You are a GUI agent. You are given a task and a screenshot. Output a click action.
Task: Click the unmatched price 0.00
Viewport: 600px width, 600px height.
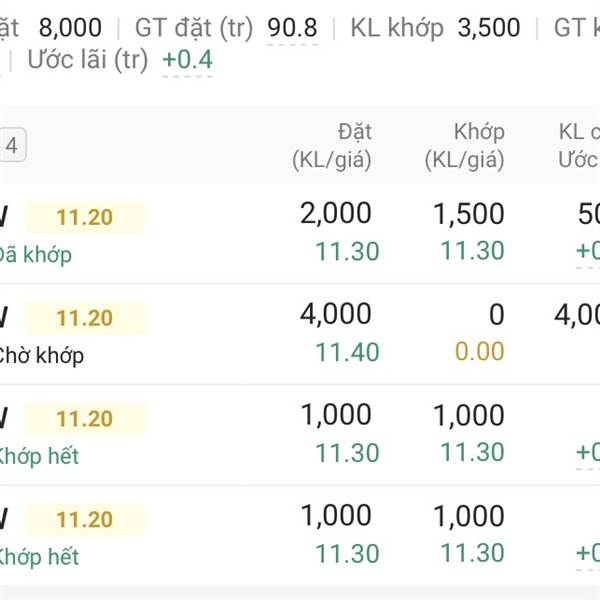[x=480, y=352]
